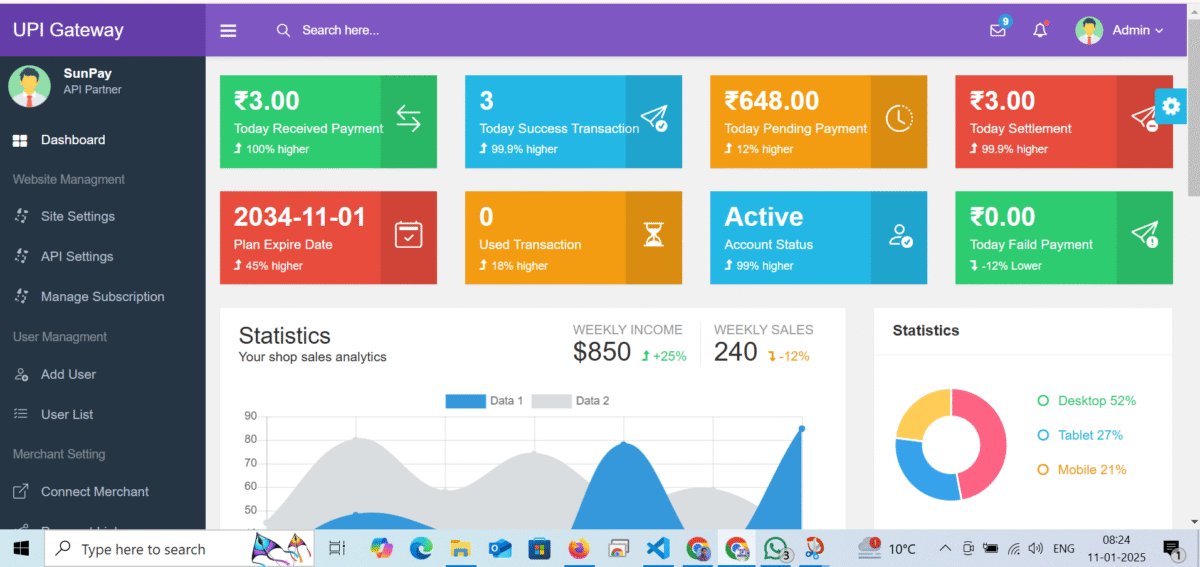Open WhatsApp from the taskbar
This screenshot has height=567, width=1200.
tap(776, 548)
